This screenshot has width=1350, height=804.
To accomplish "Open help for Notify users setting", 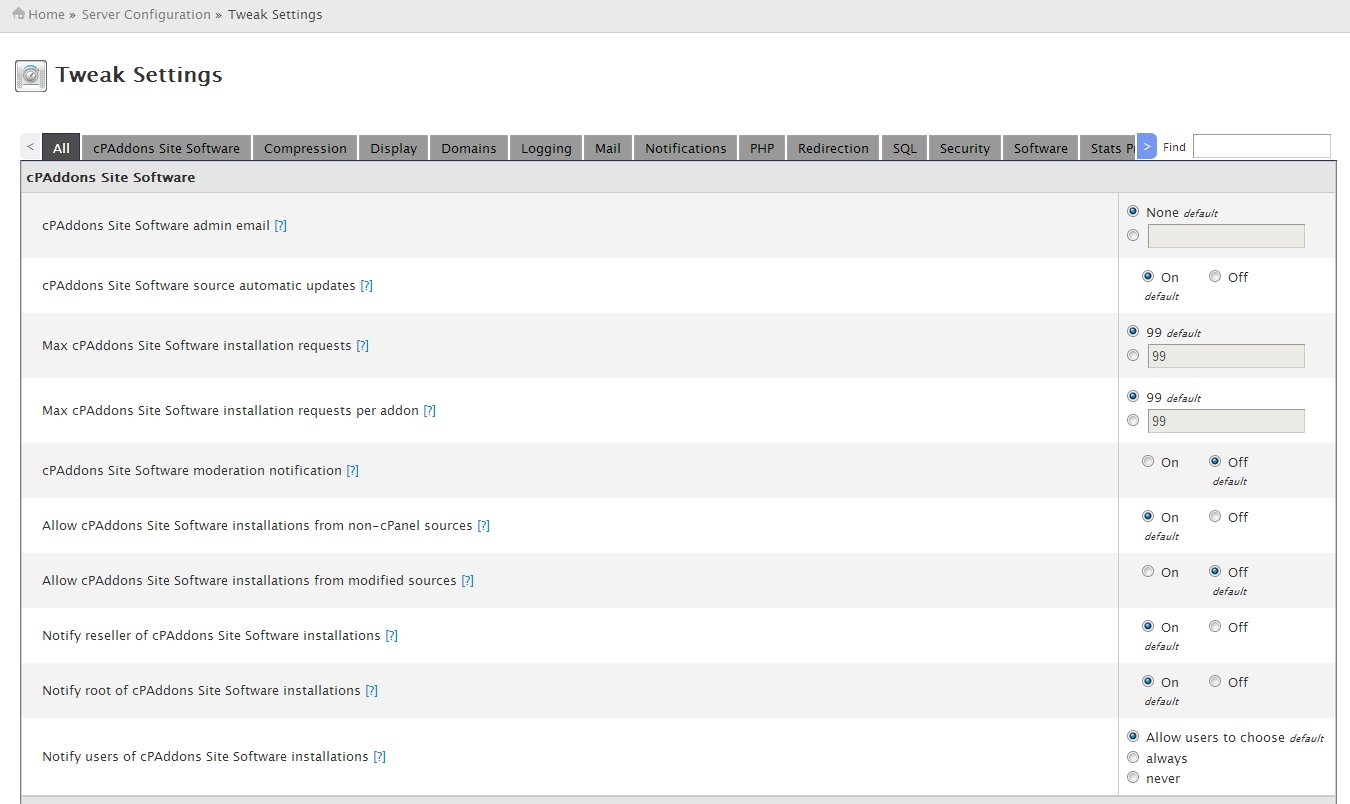I will [379, 757].
